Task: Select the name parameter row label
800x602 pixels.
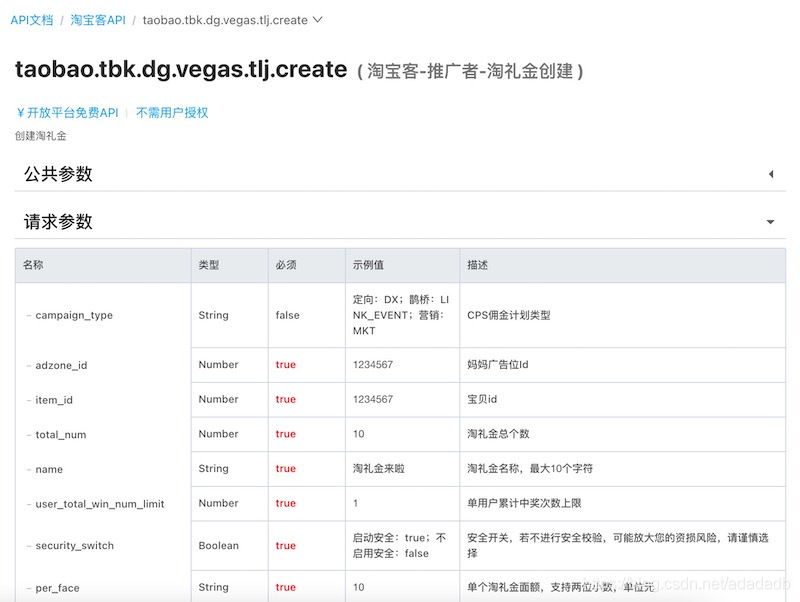Action: click(x=49, y=469)
